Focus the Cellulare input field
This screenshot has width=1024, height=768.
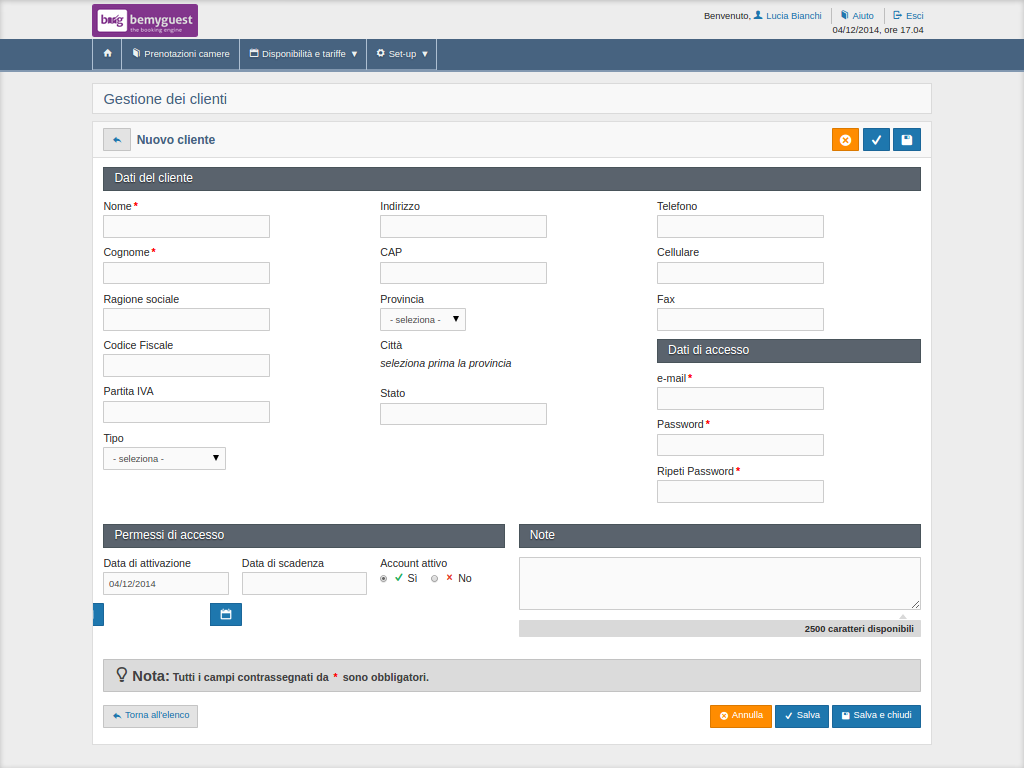[x=740, y=273]
